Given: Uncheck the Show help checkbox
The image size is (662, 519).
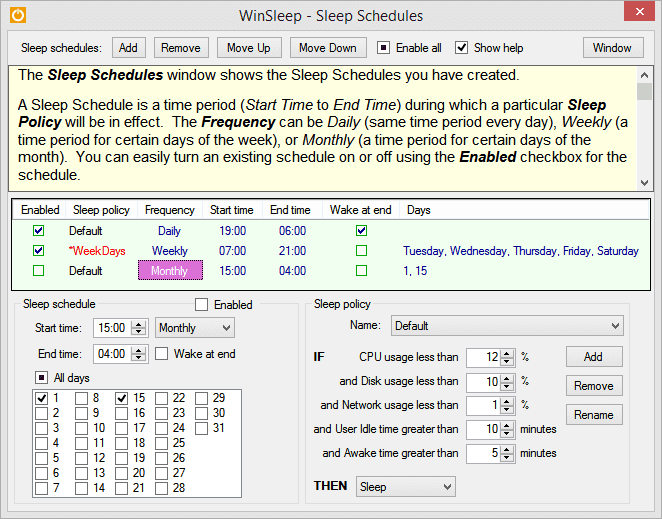Looking at the screenshot, I should [x=461, y=48].
